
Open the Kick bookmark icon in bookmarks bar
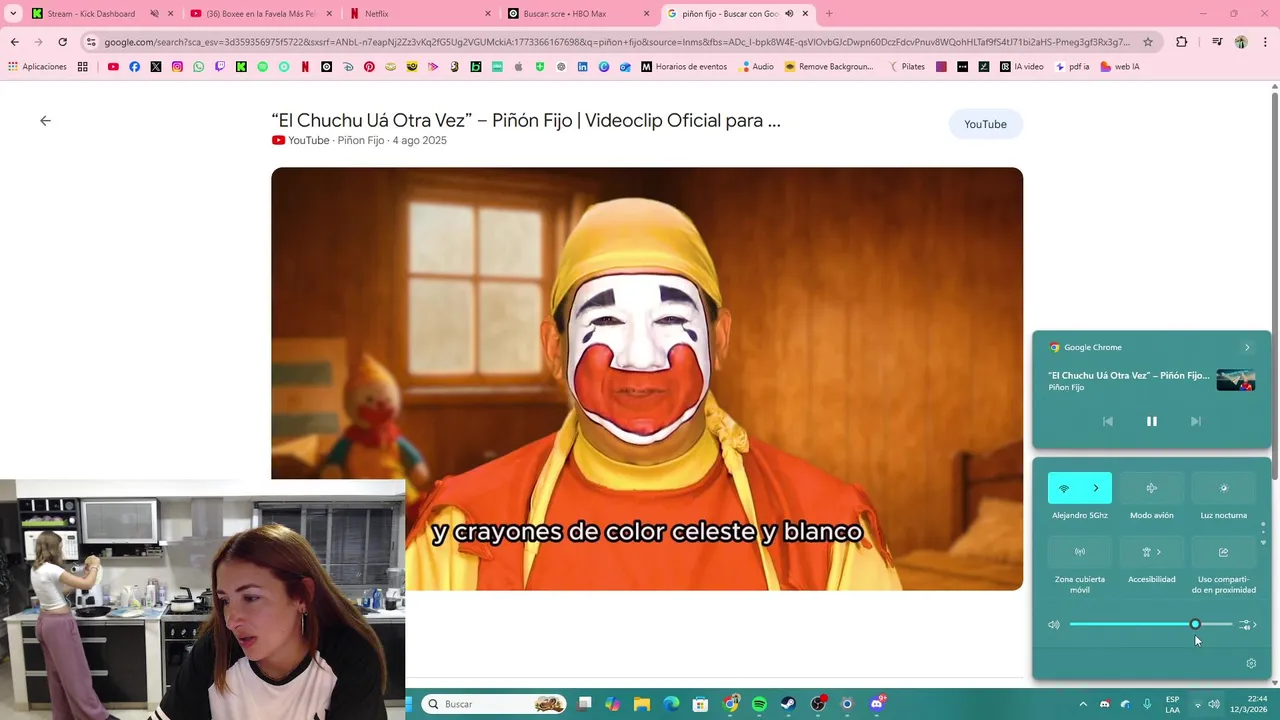pyautogui.click(x=241, y=67)
